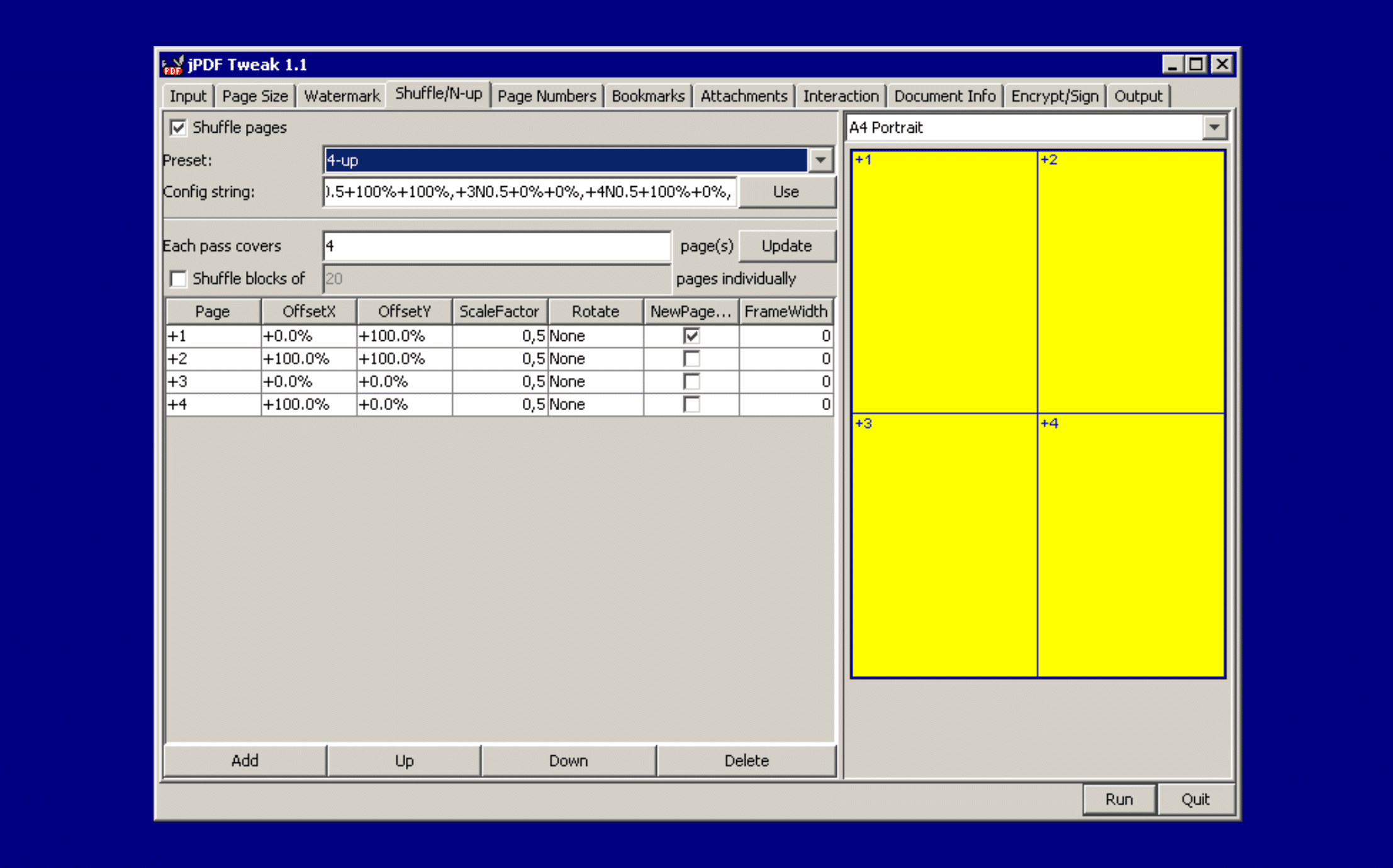Select the +1 frame in page preview
The image size is (1393, 868).
point(944,282)
